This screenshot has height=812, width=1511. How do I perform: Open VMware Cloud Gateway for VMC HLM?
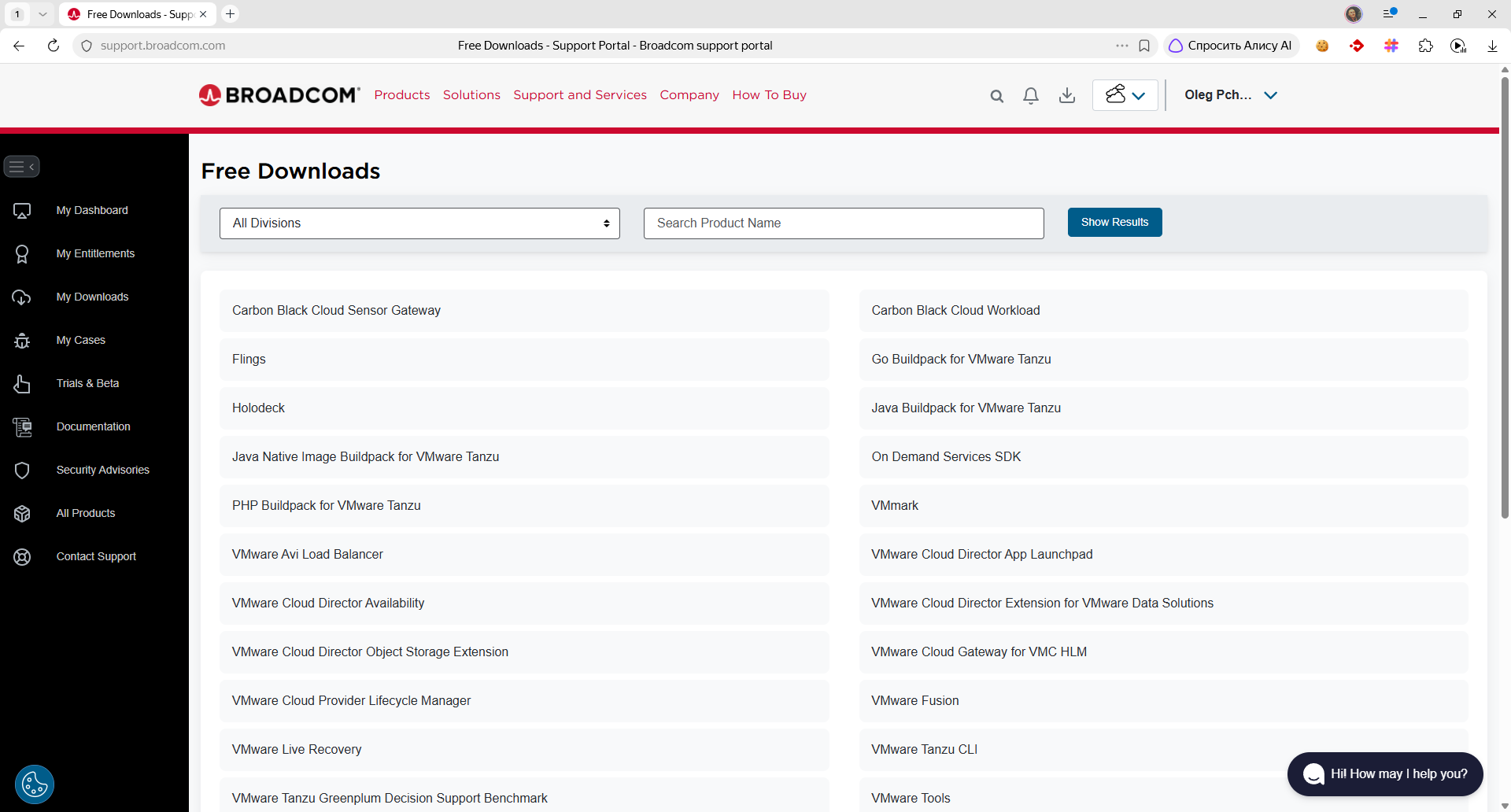pos(1163,652)
